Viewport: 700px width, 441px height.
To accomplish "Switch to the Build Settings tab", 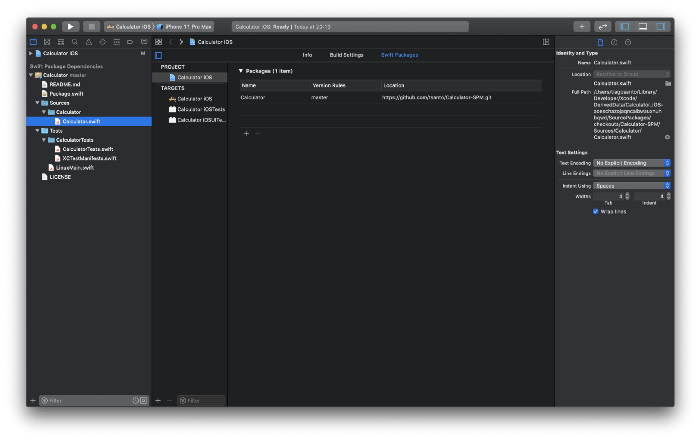I will (x=346, y=55).
